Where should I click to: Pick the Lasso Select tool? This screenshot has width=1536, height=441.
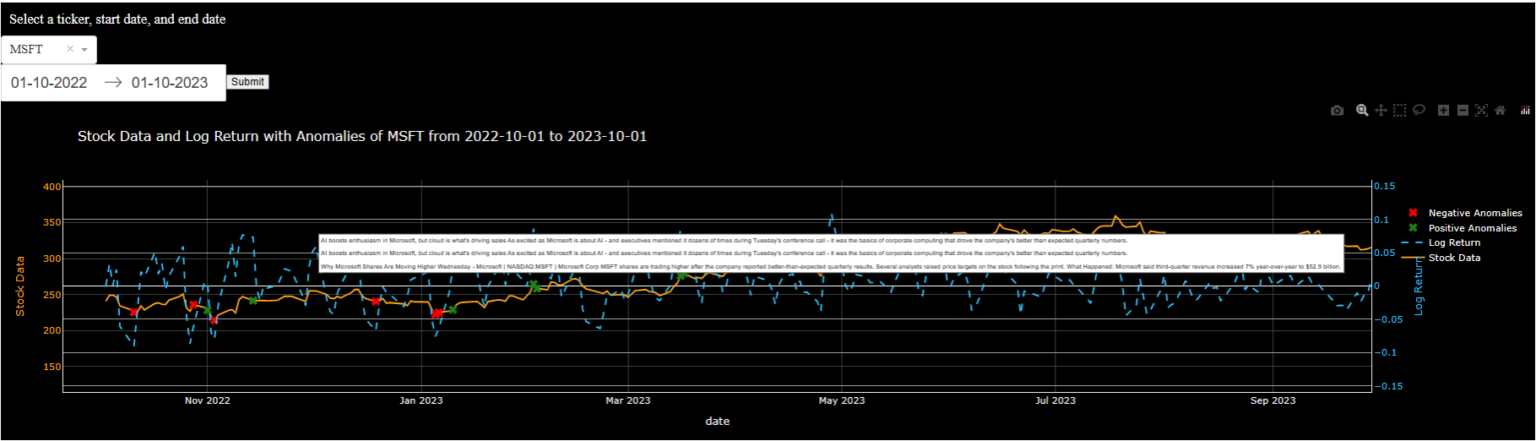[x=1418, y=111]
